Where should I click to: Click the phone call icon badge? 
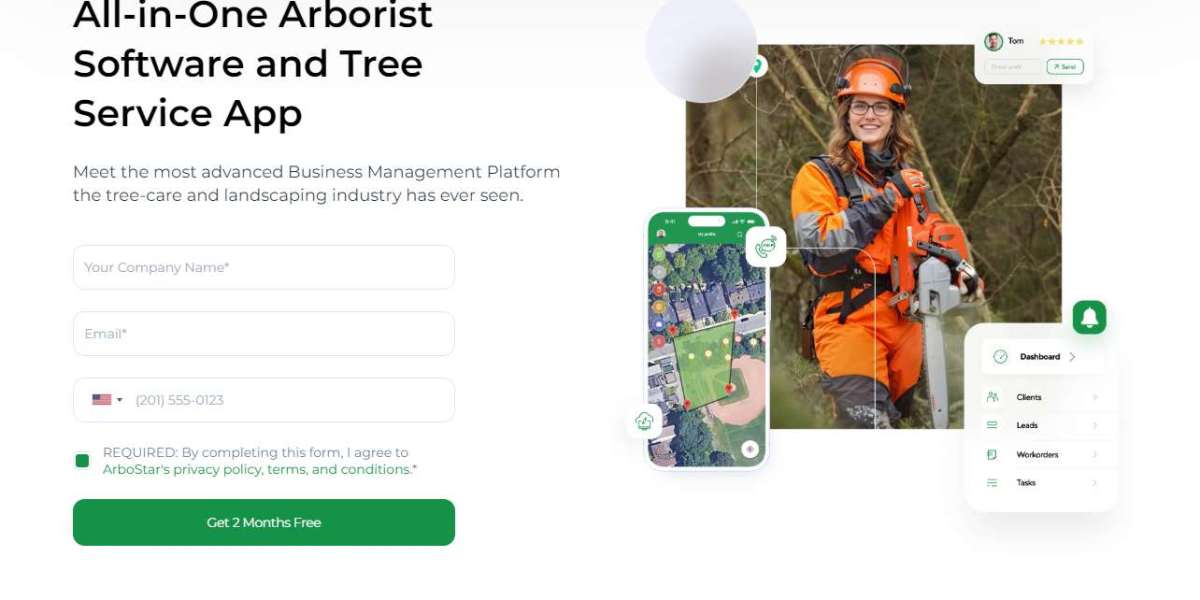[766, 246]
